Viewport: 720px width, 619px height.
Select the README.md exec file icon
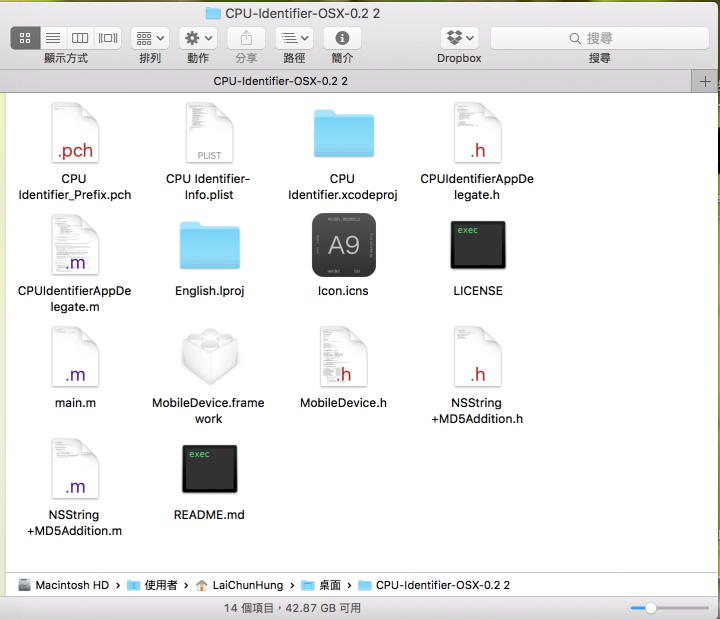coord(210,469)
